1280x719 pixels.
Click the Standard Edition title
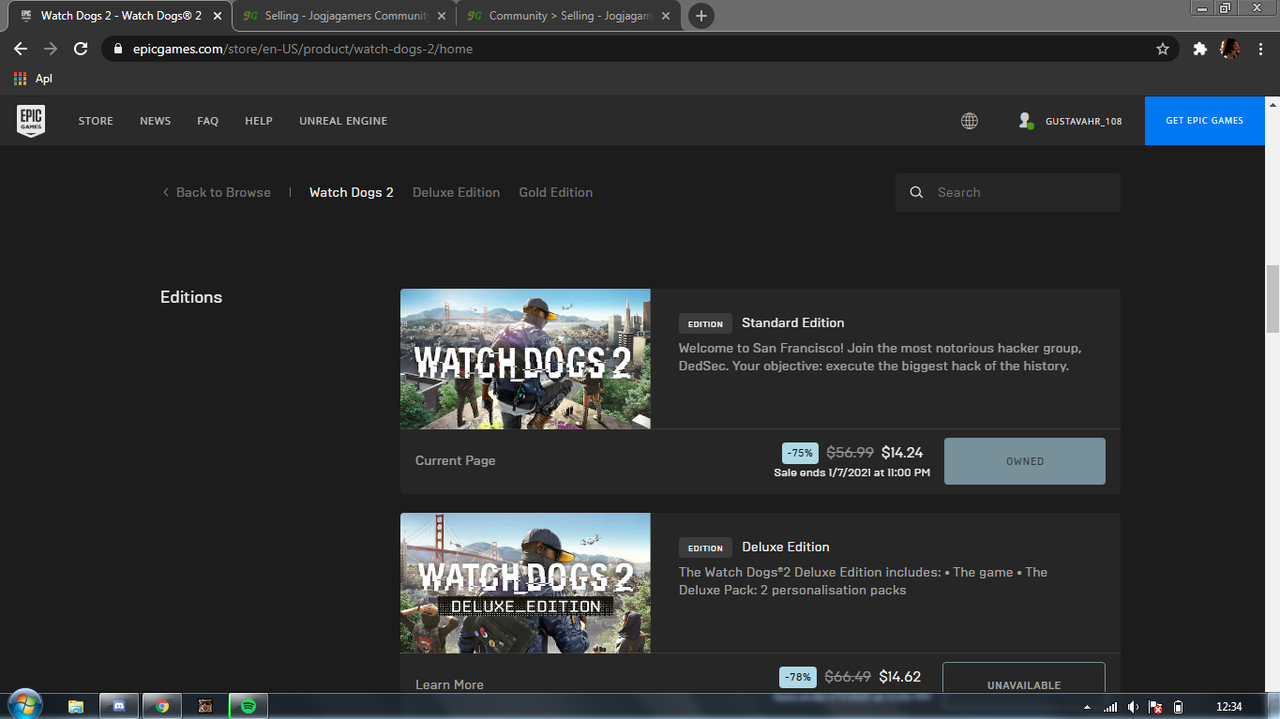pos(793,323)
